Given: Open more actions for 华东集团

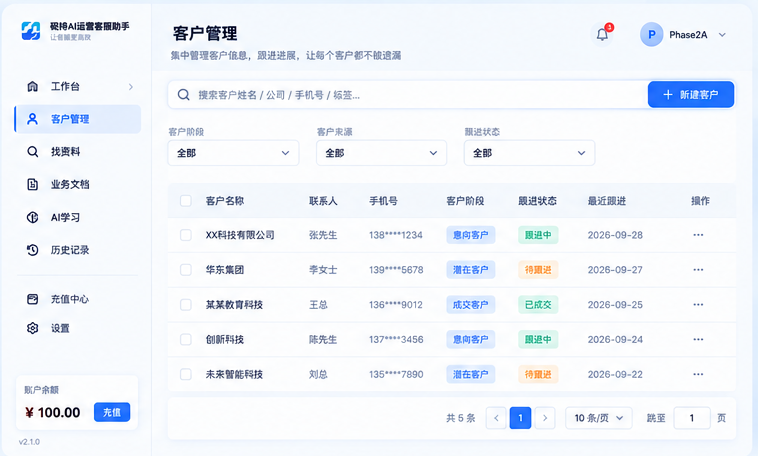Looking at the screenshot, I should pyautogui.click(x=698, y=270).
